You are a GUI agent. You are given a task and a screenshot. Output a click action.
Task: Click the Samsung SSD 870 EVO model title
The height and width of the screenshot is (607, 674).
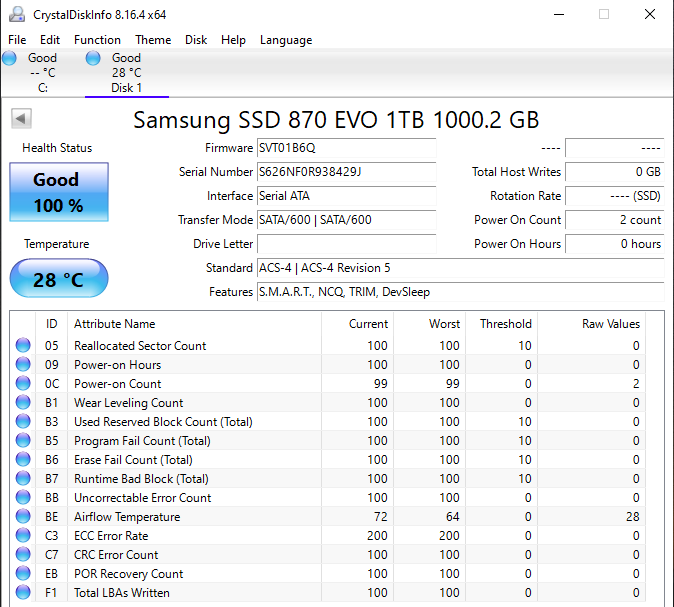[x=336, y=120]
